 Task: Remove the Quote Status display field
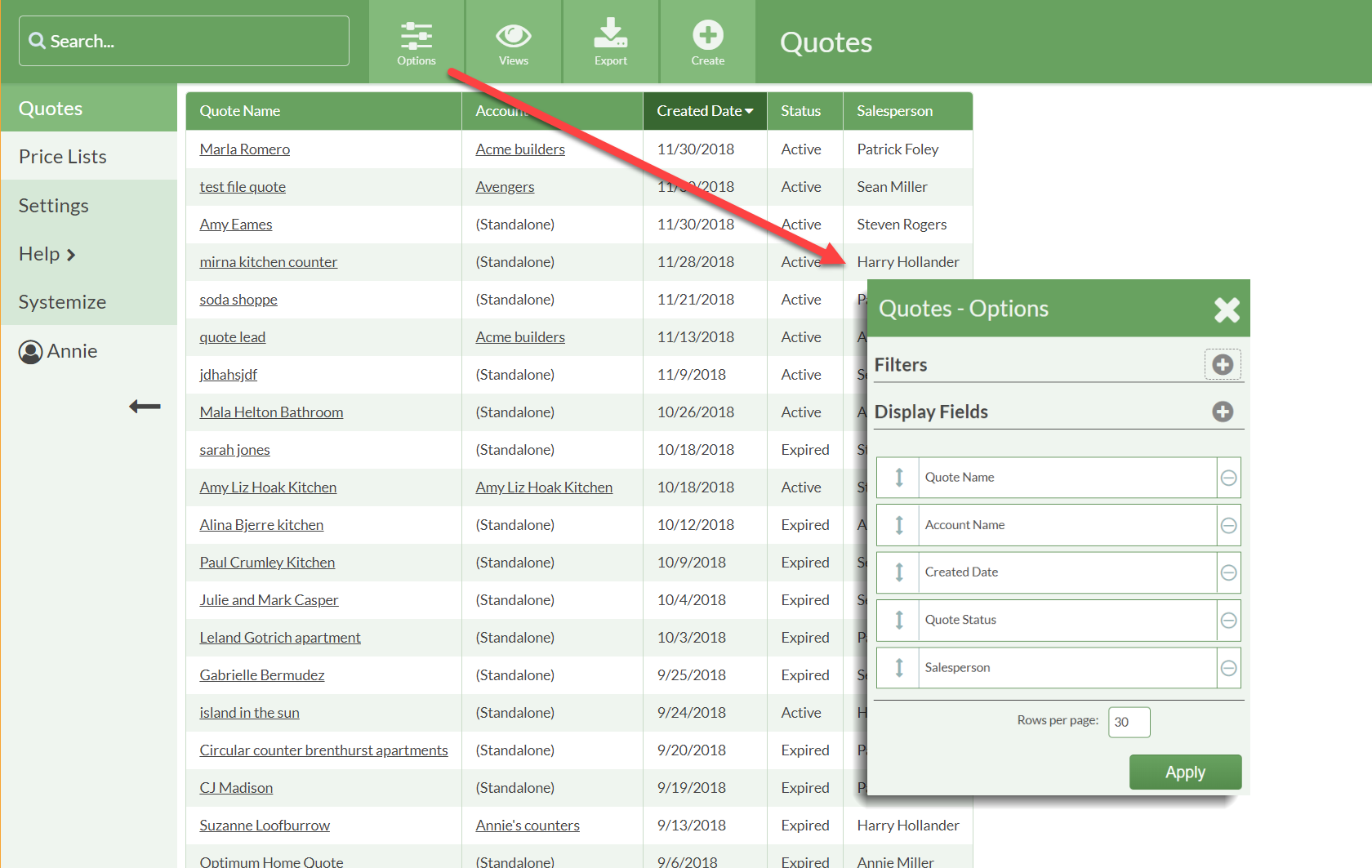pos(1228,620)
